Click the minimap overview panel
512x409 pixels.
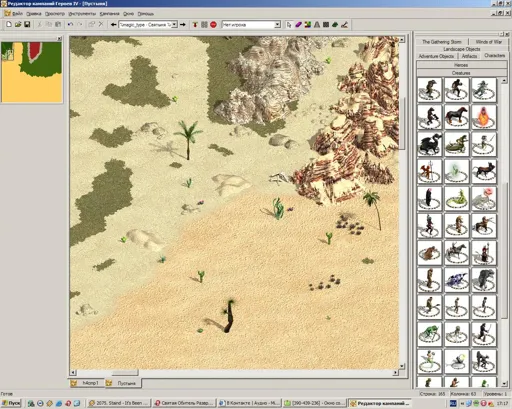(32, 72)
